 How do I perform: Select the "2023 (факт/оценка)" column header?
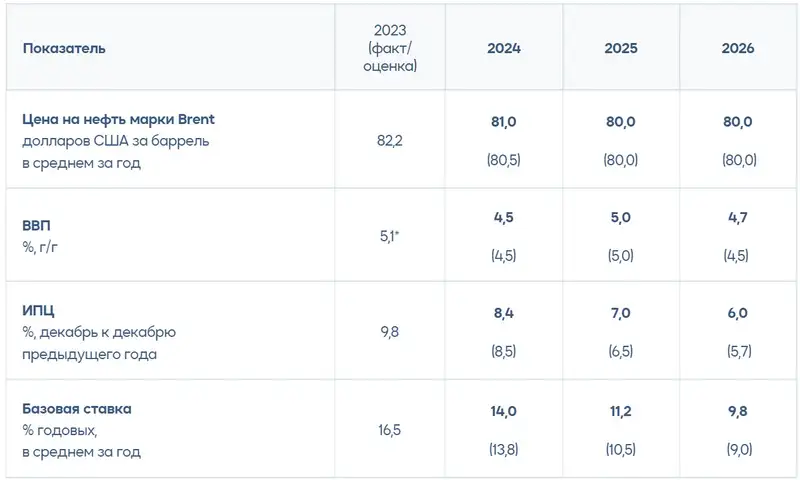click(389, 48)
